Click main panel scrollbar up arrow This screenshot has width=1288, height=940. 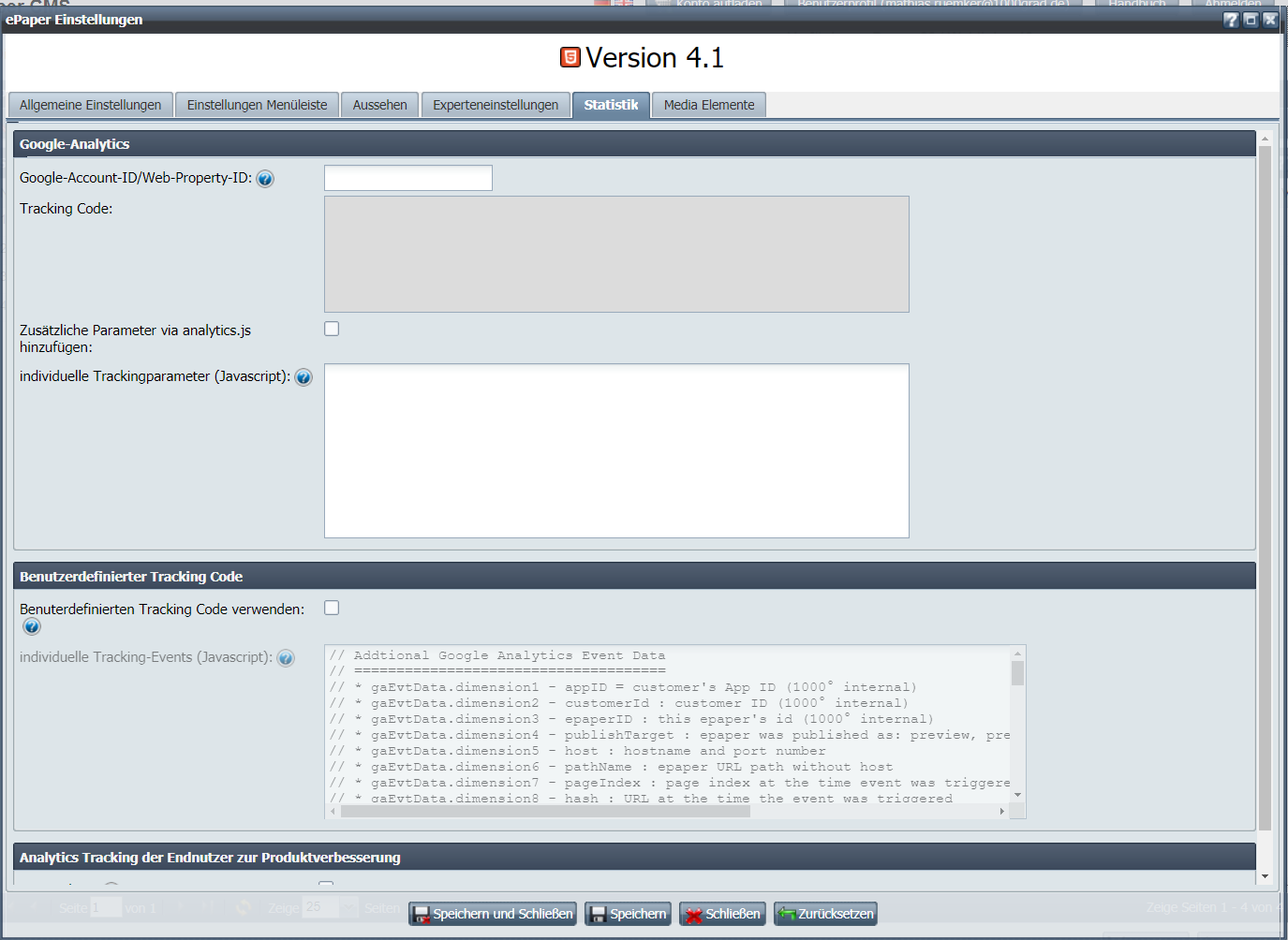pyautogui.click(x=1265, y=139)
